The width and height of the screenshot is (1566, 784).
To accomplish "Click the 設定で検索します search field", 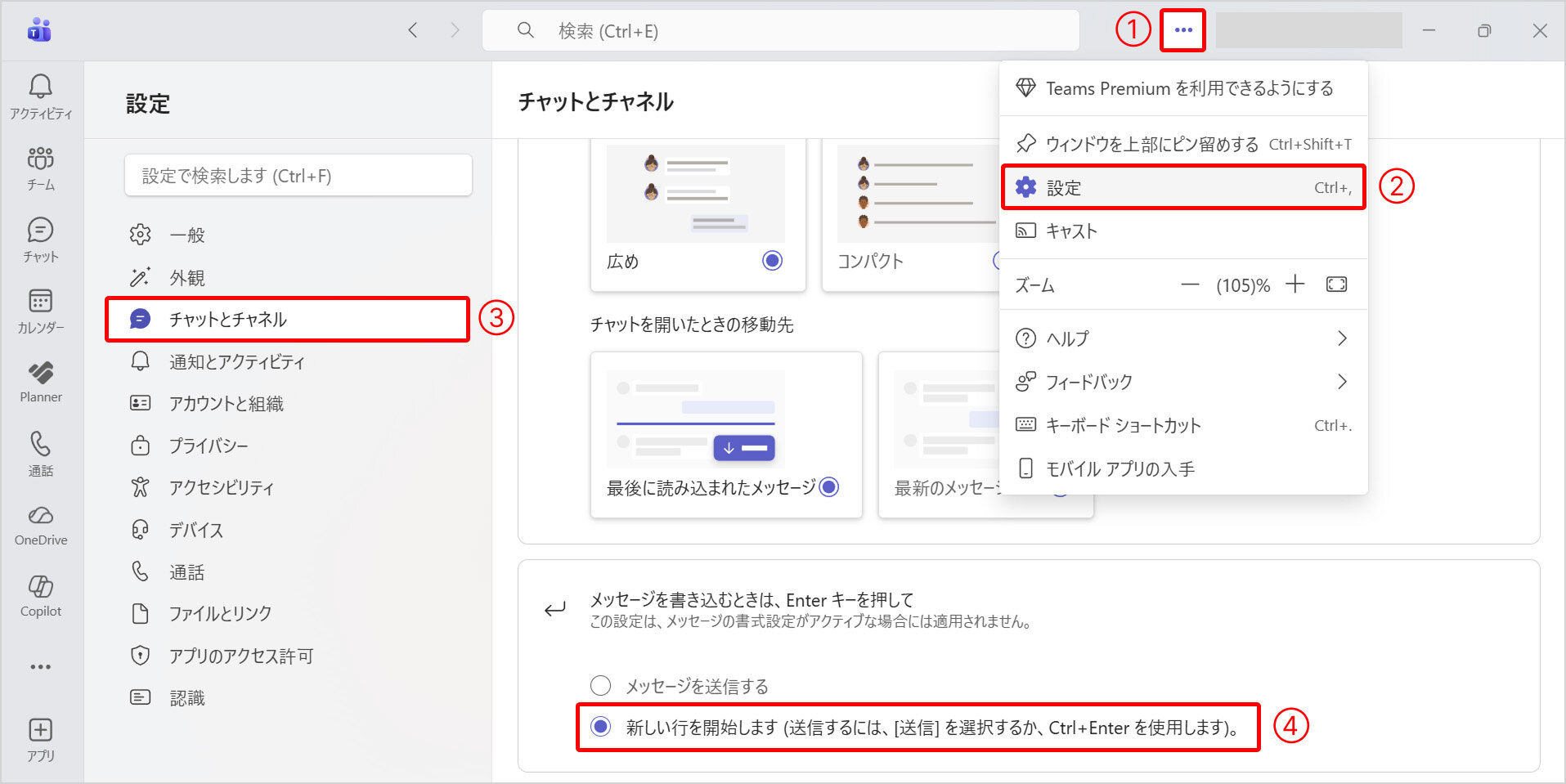I will click(298, 176).
